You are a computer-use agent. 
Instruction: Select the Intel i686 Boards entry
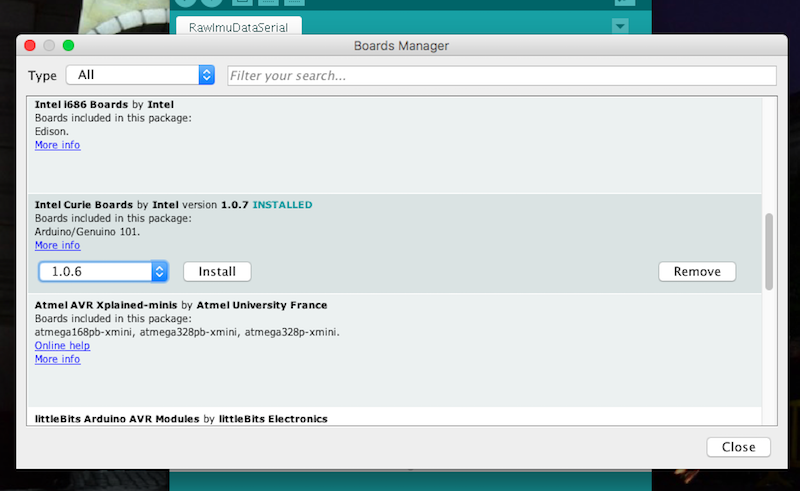(x=394, y=145)
